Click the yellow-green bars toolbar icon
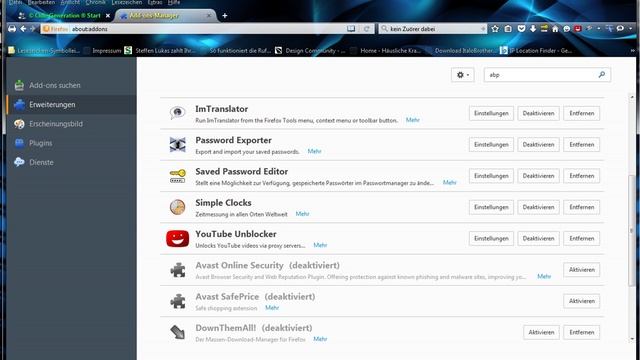Screen dimensions: 640x360 tap(544, 29)
